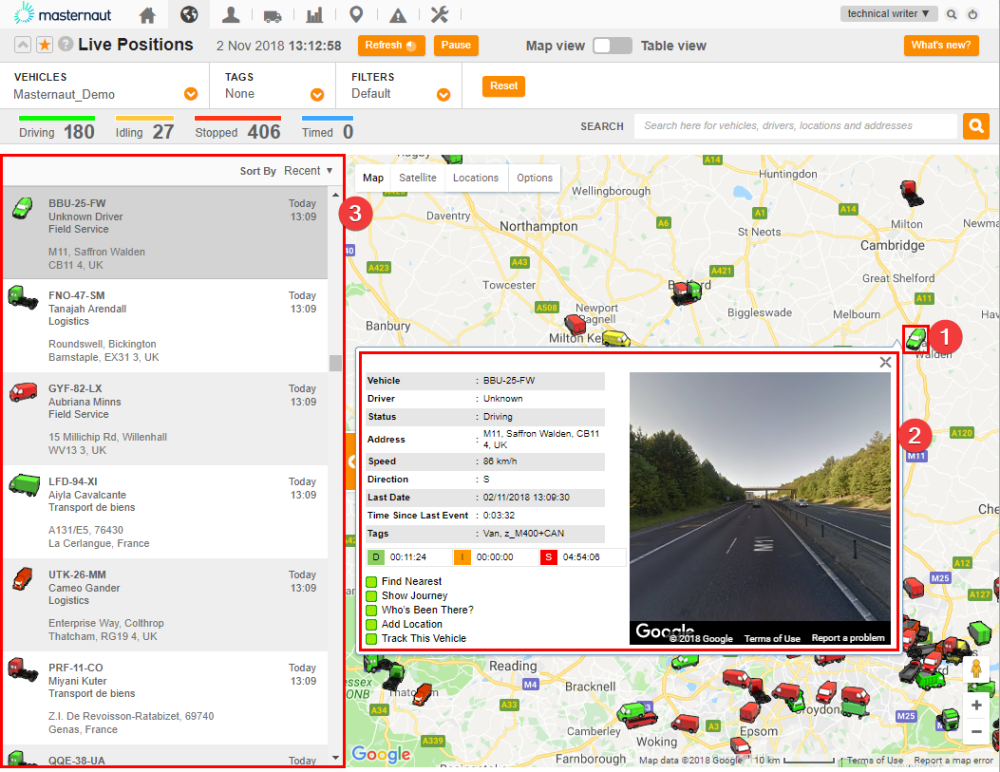Image resolution: width=1000 pixels, height=772 pixels.
Task: Filter by Driving status count
Action: click(x=57, y=130)
